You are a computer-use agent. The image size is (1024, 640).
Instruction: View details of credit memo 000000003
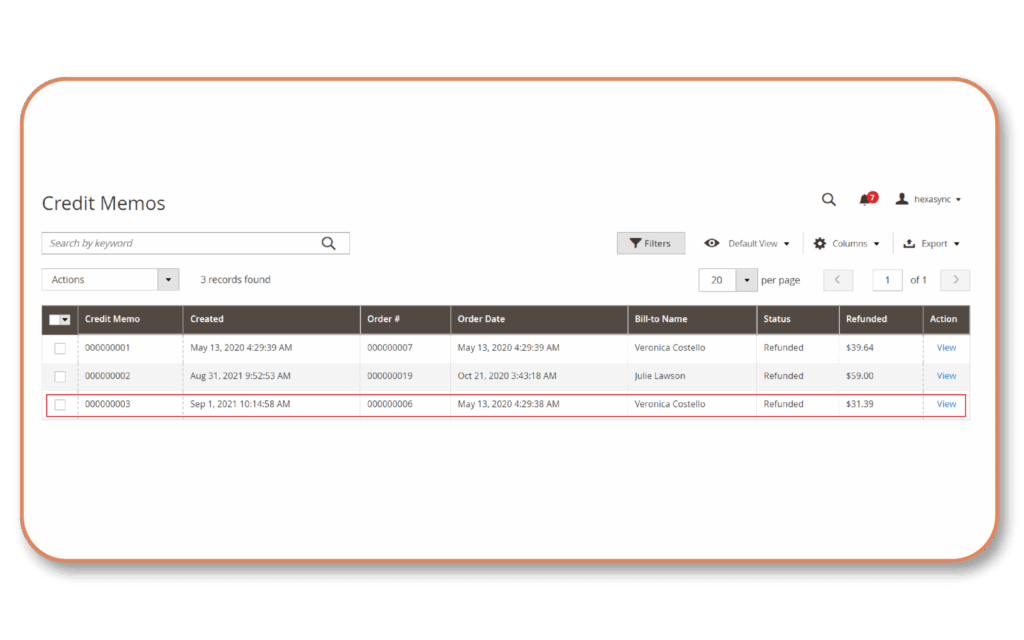click(x=945, y=404)
